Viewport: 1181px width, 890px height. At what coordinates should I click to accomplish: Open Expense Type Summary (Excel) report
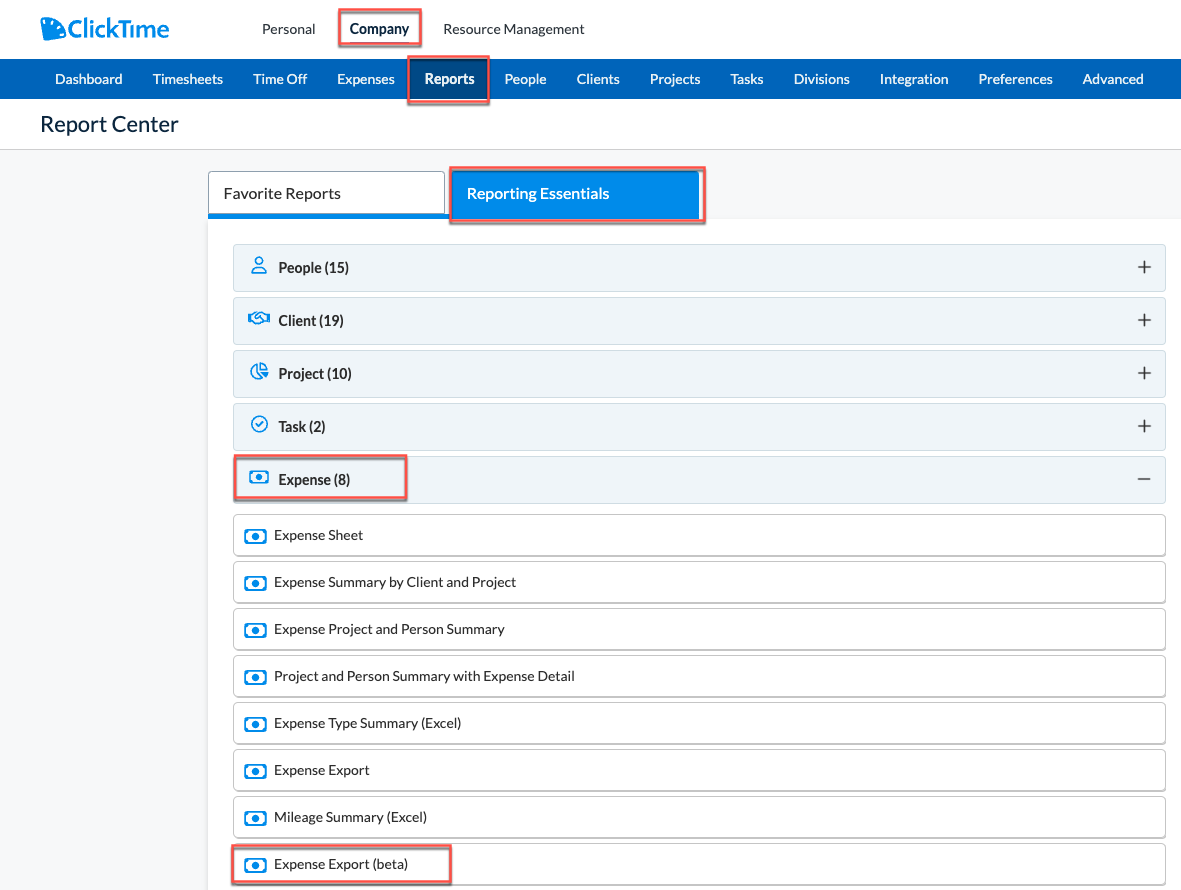699,724
